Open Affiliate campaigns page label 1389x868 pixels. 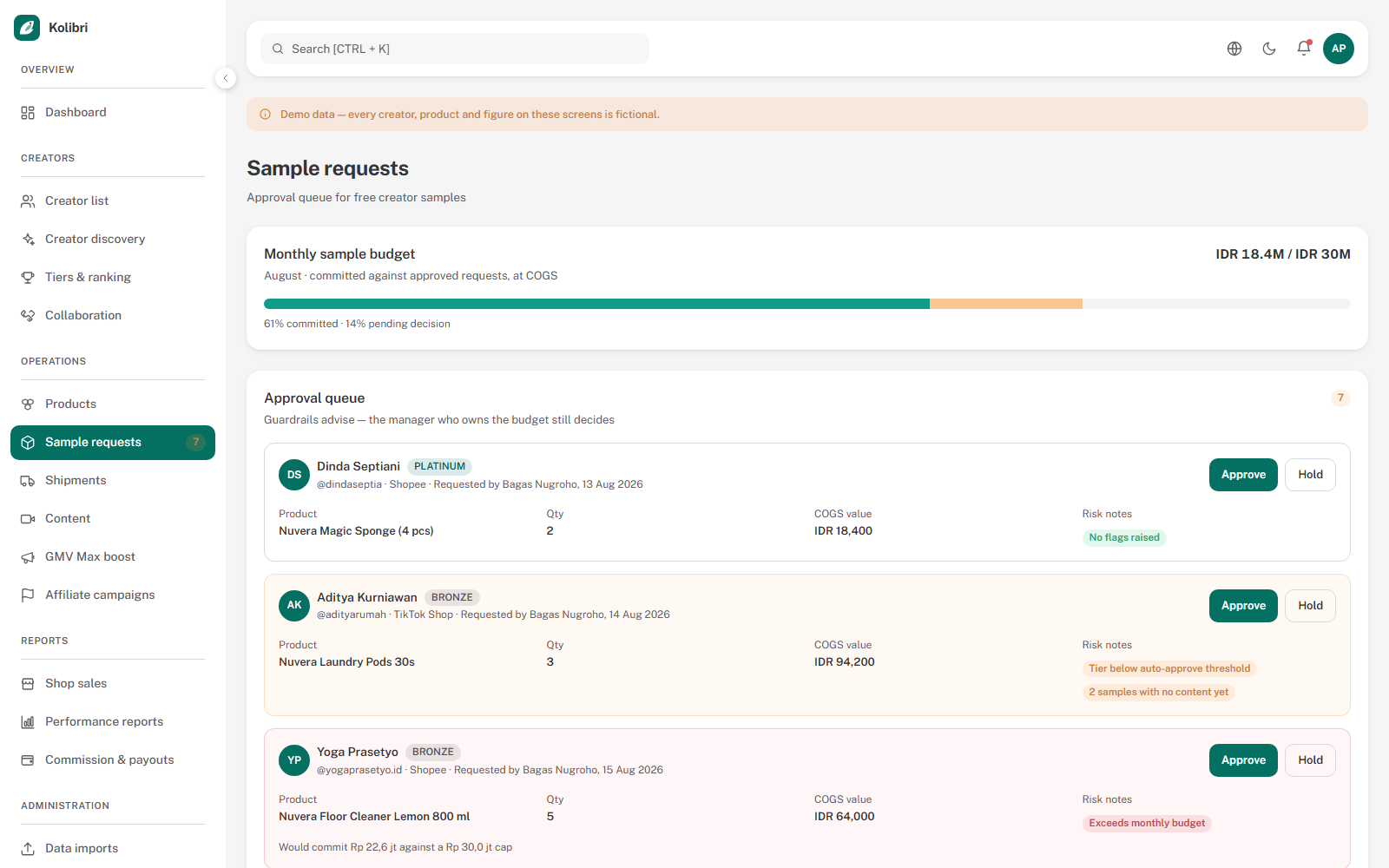point(100,595)
